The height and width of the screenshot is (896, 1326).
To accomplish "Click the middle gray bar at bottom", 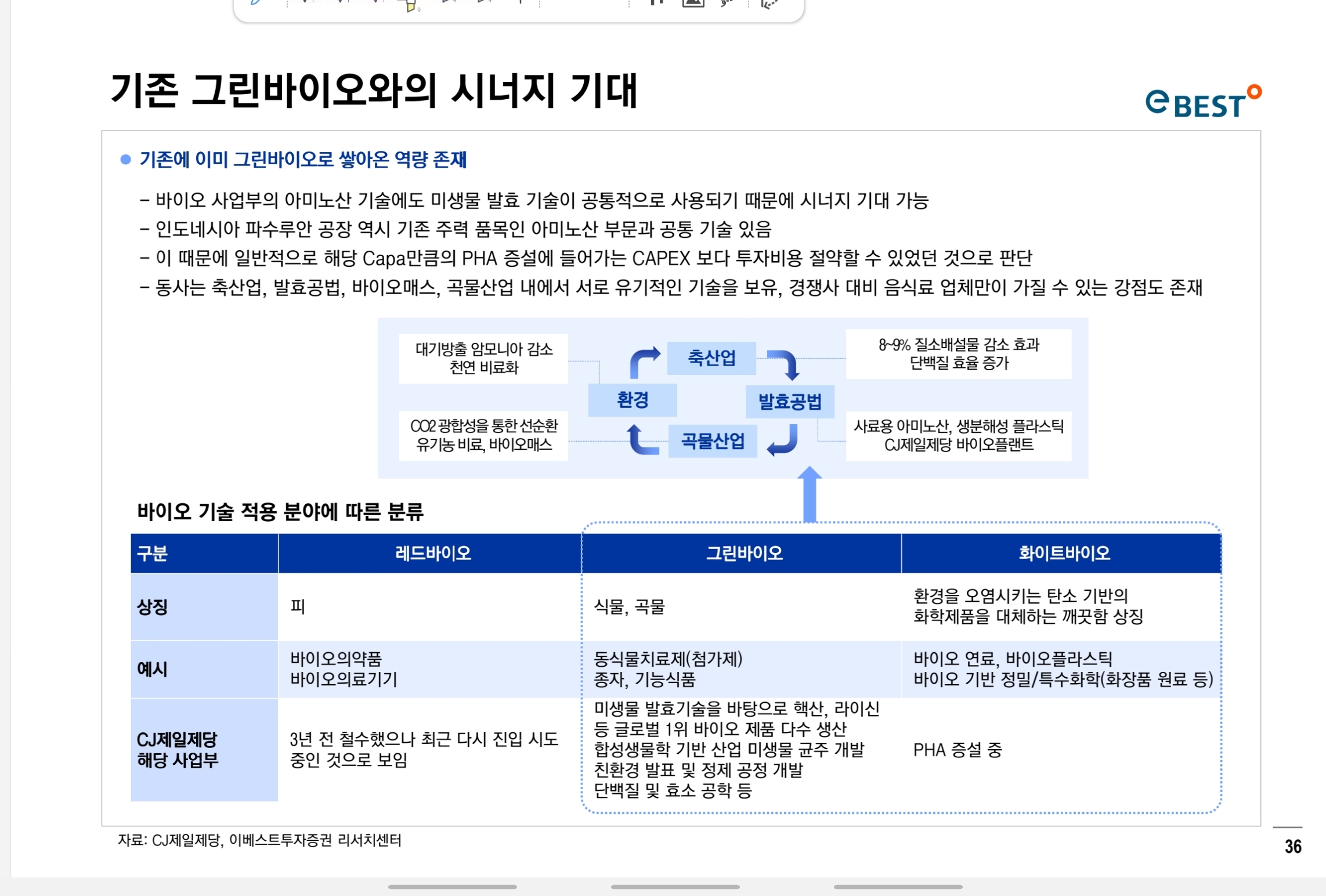I will [675, 887].
